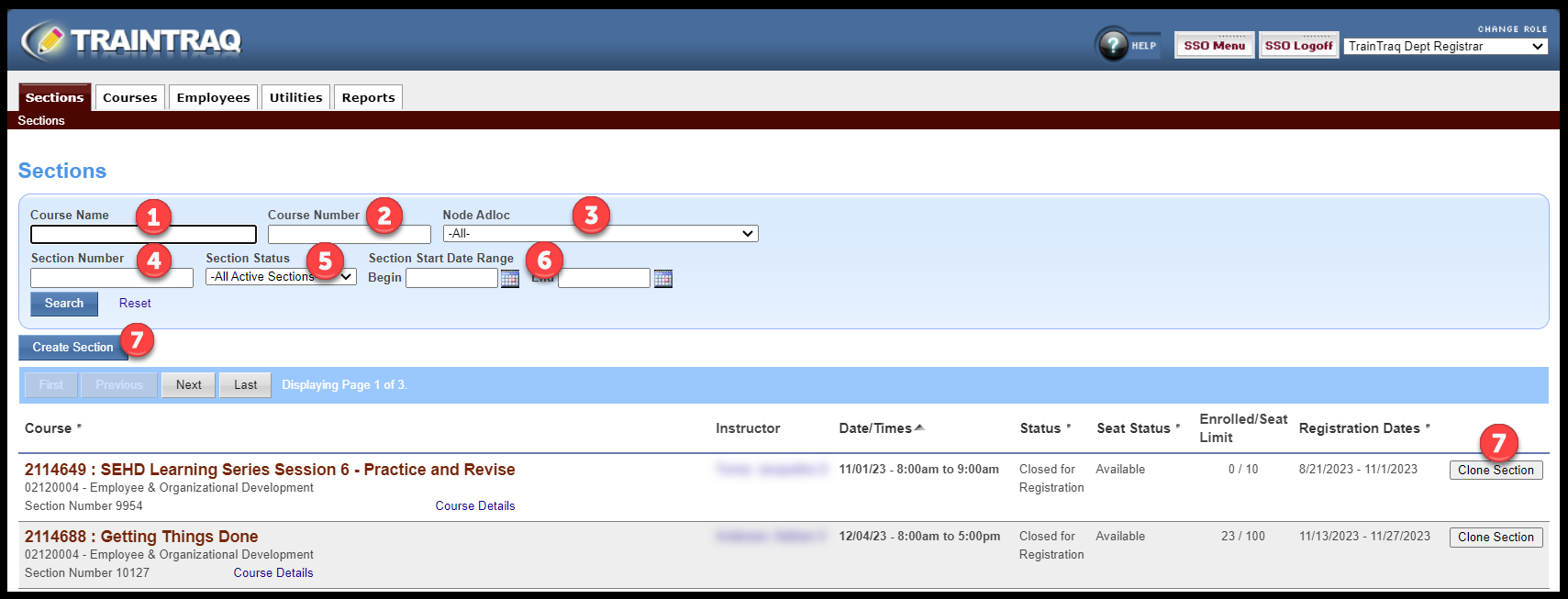The height and width of the screenshot is (599, 1568).
Task: Click the Help question mark icon
Action: point(1113,45)
